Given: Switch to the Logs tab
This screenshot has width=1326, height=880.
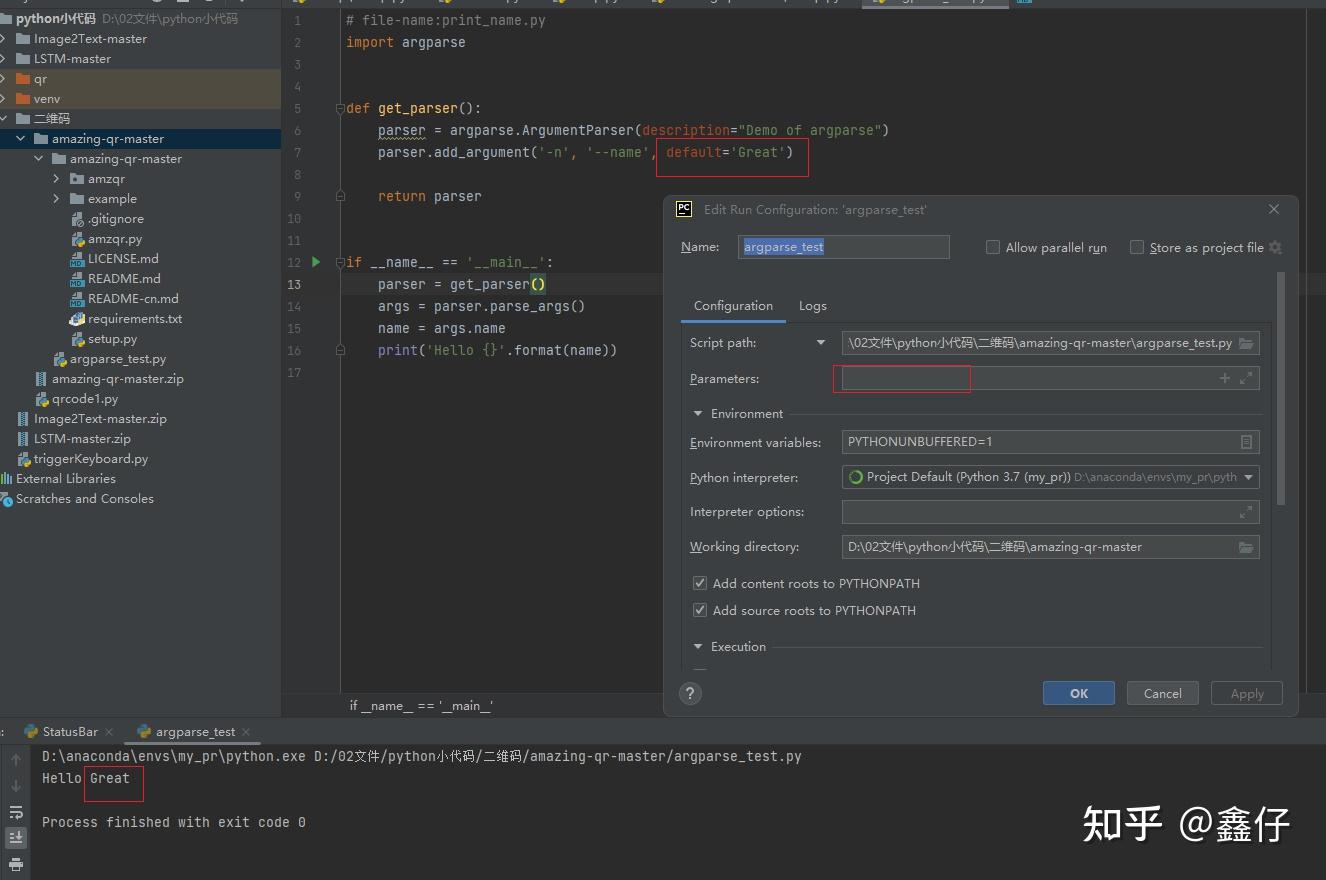Looking at the screenshot, I should (812, 306).
